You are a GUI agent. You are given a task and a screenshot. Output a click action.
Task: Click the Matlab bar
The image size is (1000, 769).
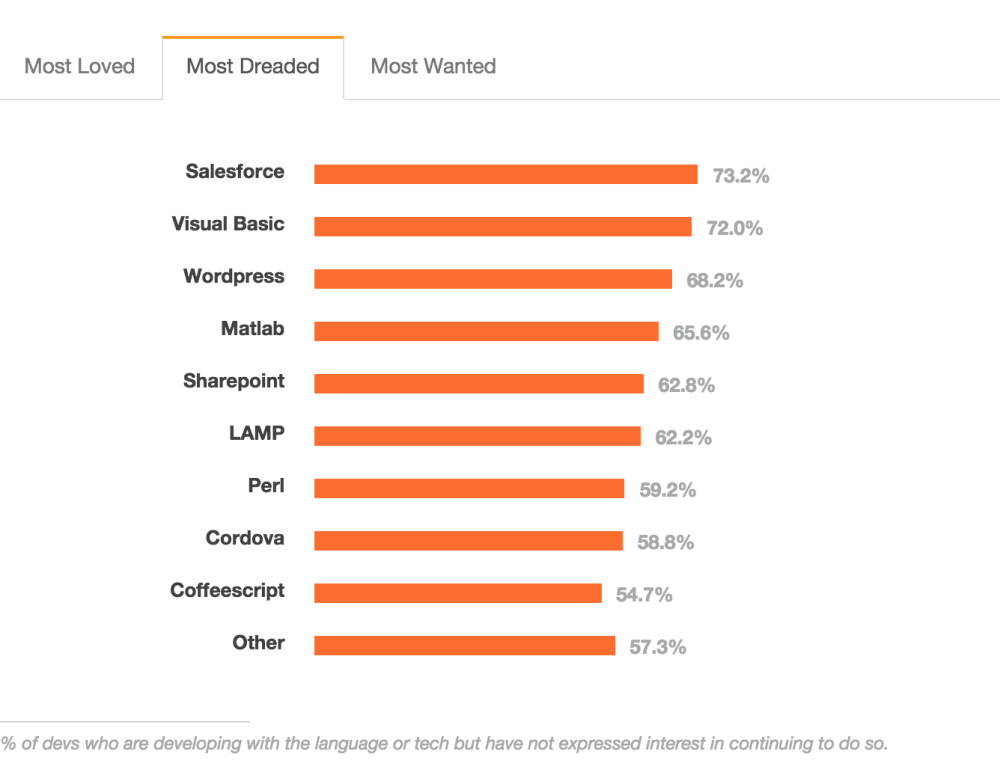486,331
